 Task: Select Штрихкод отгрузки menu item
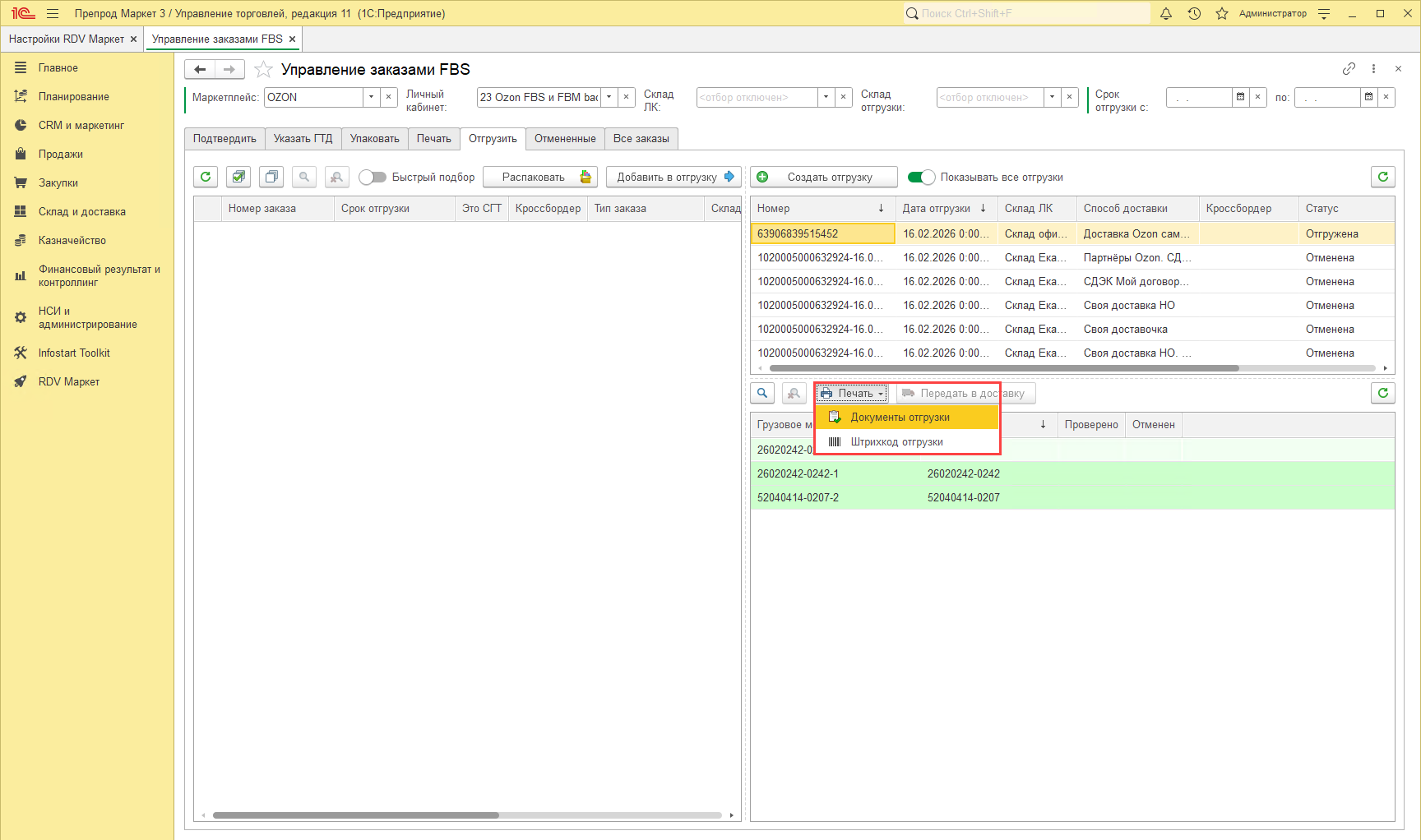click(x=896, y=442)
